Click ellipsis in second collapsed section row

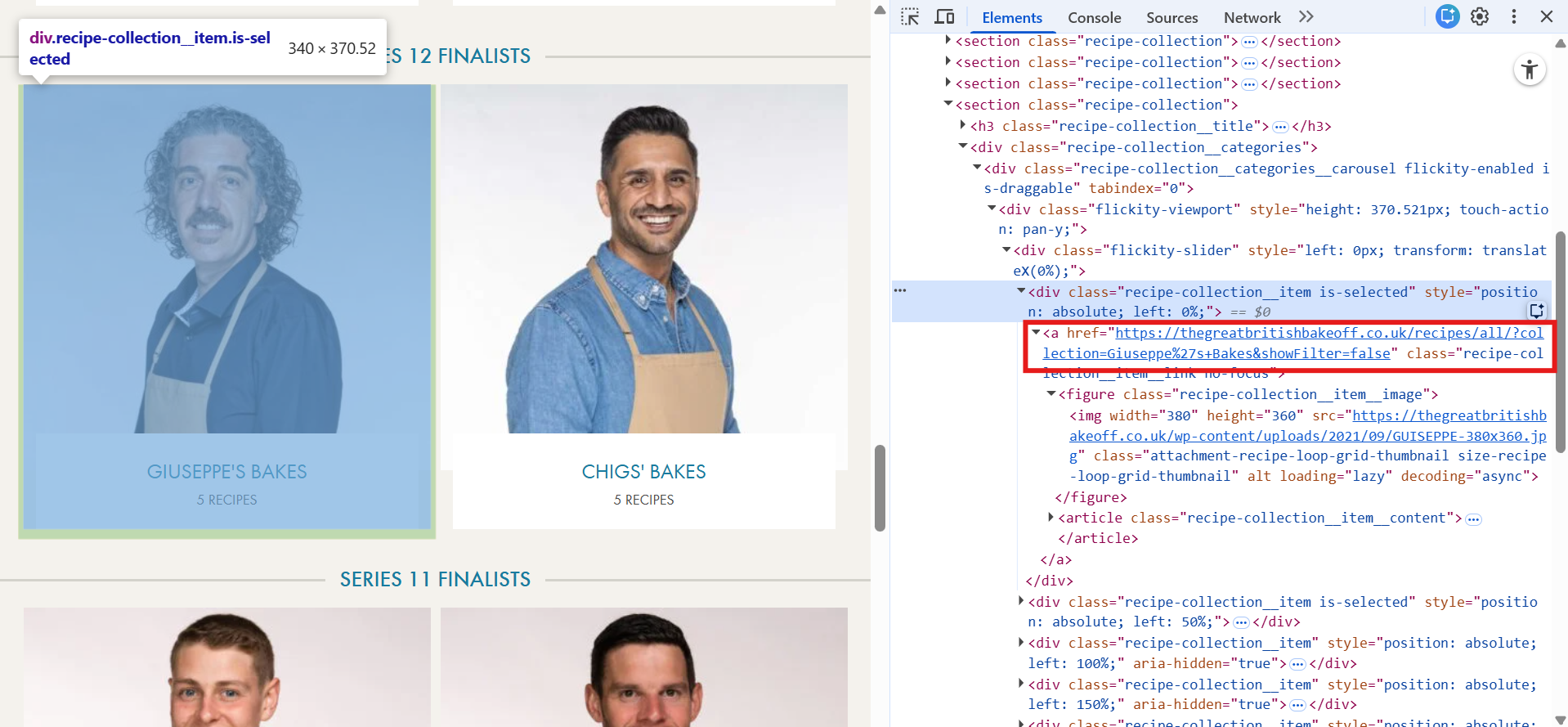pyautogui.click(x=1249, y=63)
